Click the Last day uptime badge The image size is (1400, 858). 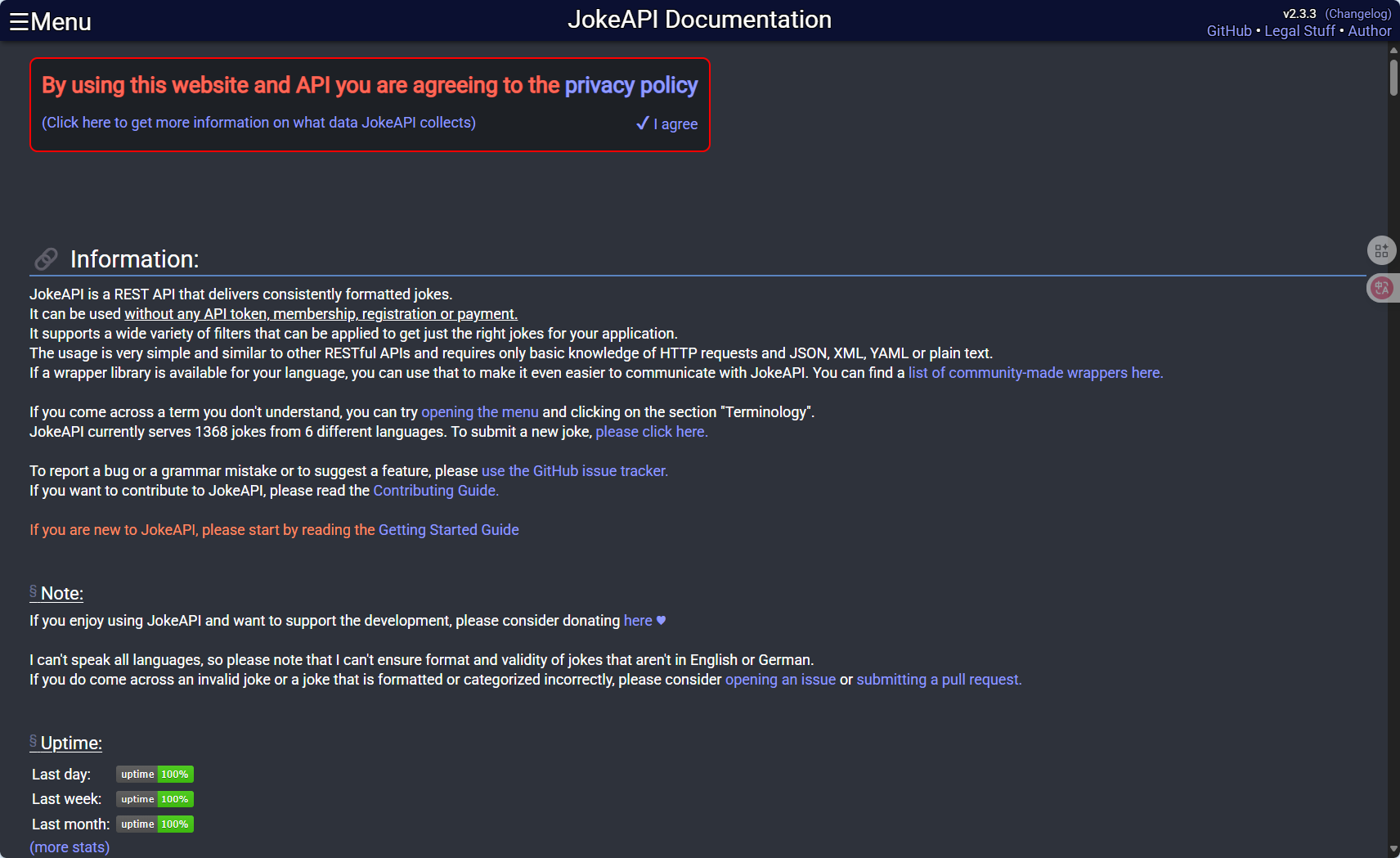pos(155,775)
